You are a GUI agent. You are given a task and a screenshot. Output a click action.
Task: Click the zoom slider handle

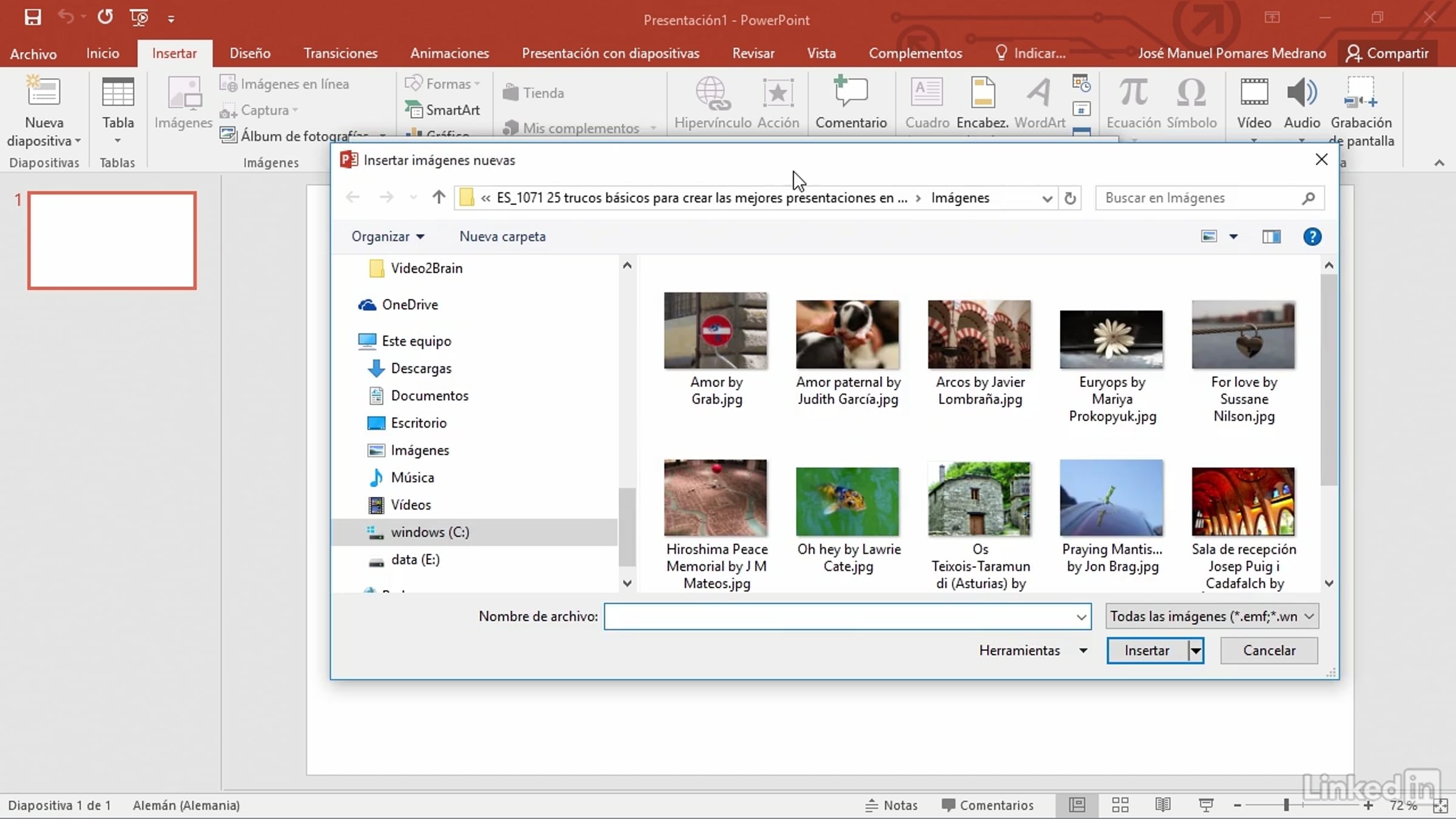pyautogui.click(x=1286, y=805)
